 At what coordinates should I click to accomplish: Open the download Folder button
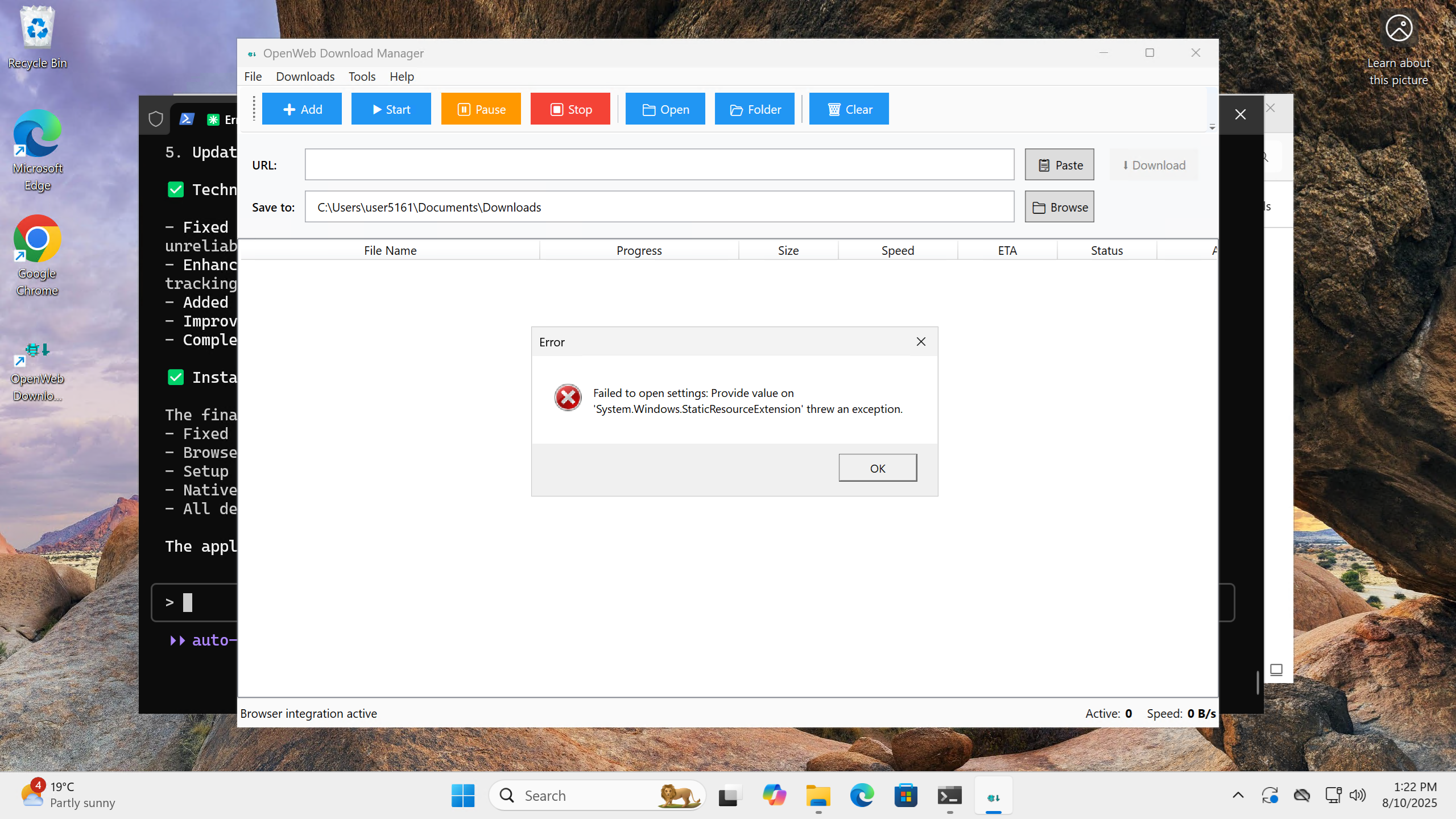pos(754,109)
